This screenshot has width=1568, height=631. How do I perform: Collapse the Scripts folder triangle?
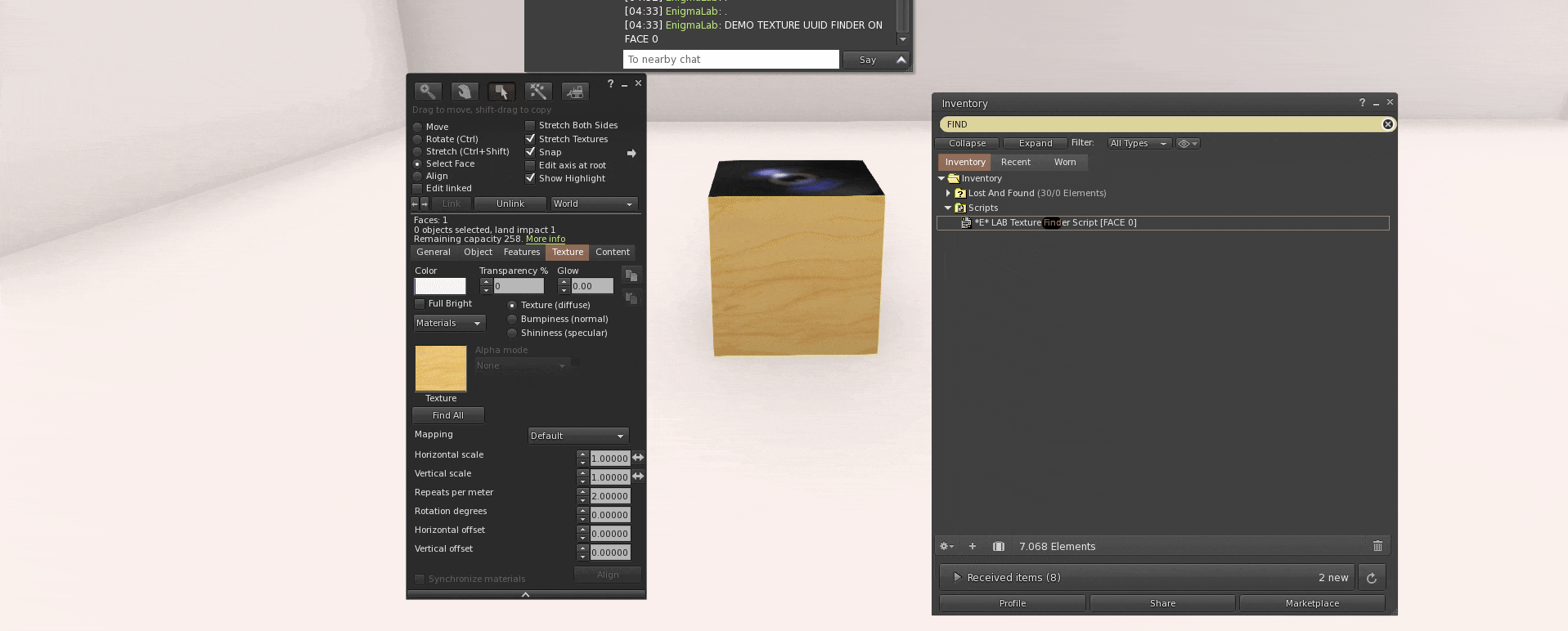[x=948, y=208]
